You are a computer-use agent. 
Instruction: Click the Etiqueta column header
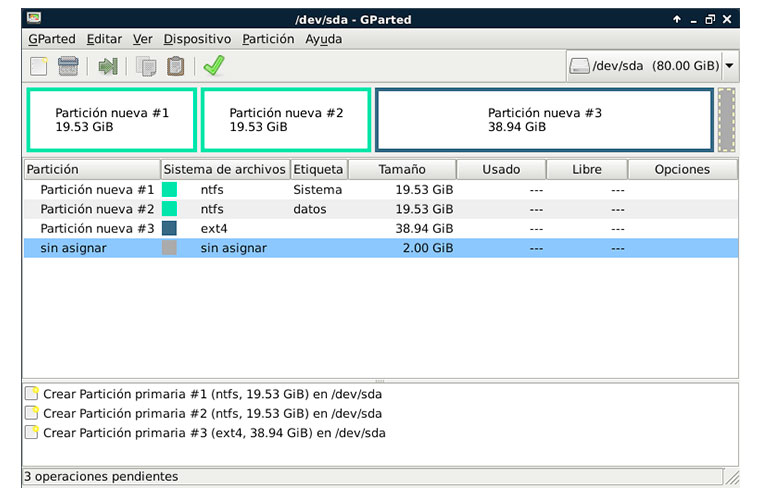319,169
